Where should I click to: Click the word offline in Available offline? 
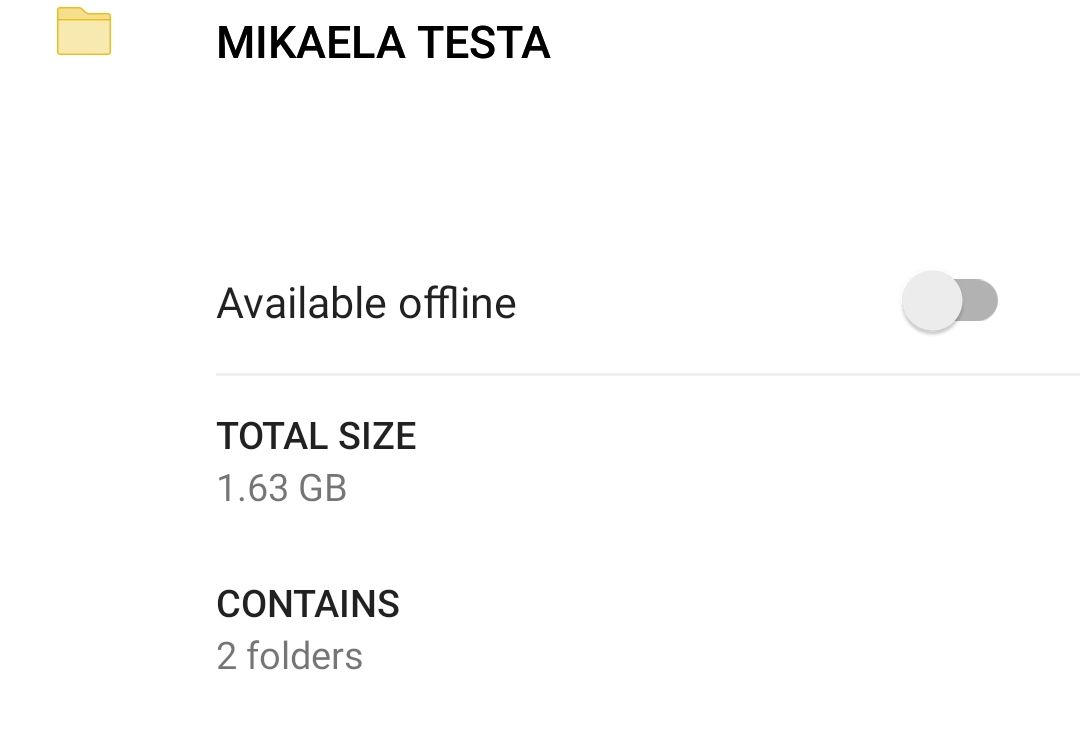coord(457,303)
